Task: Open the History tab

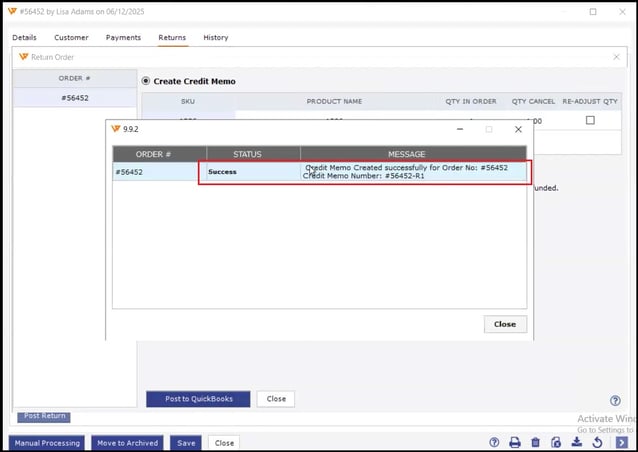Action: [x=215, y=38]
